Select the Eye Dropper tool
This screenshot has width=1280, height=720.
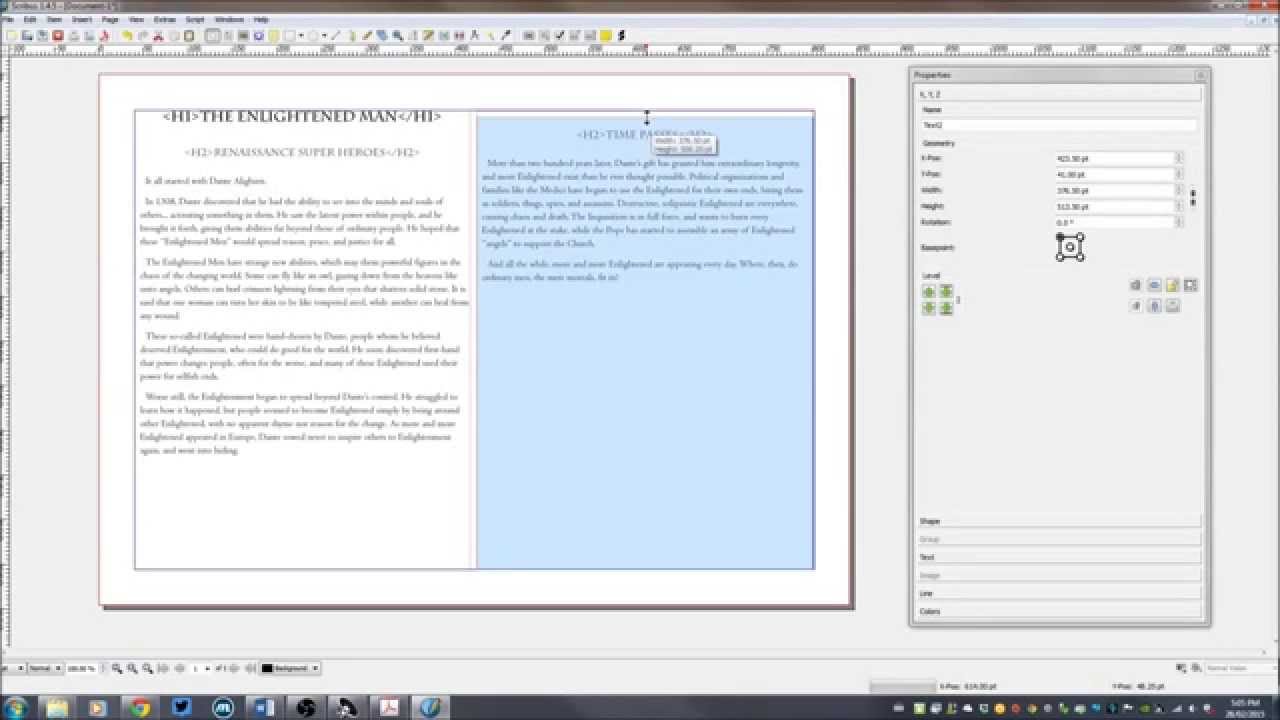505,35
